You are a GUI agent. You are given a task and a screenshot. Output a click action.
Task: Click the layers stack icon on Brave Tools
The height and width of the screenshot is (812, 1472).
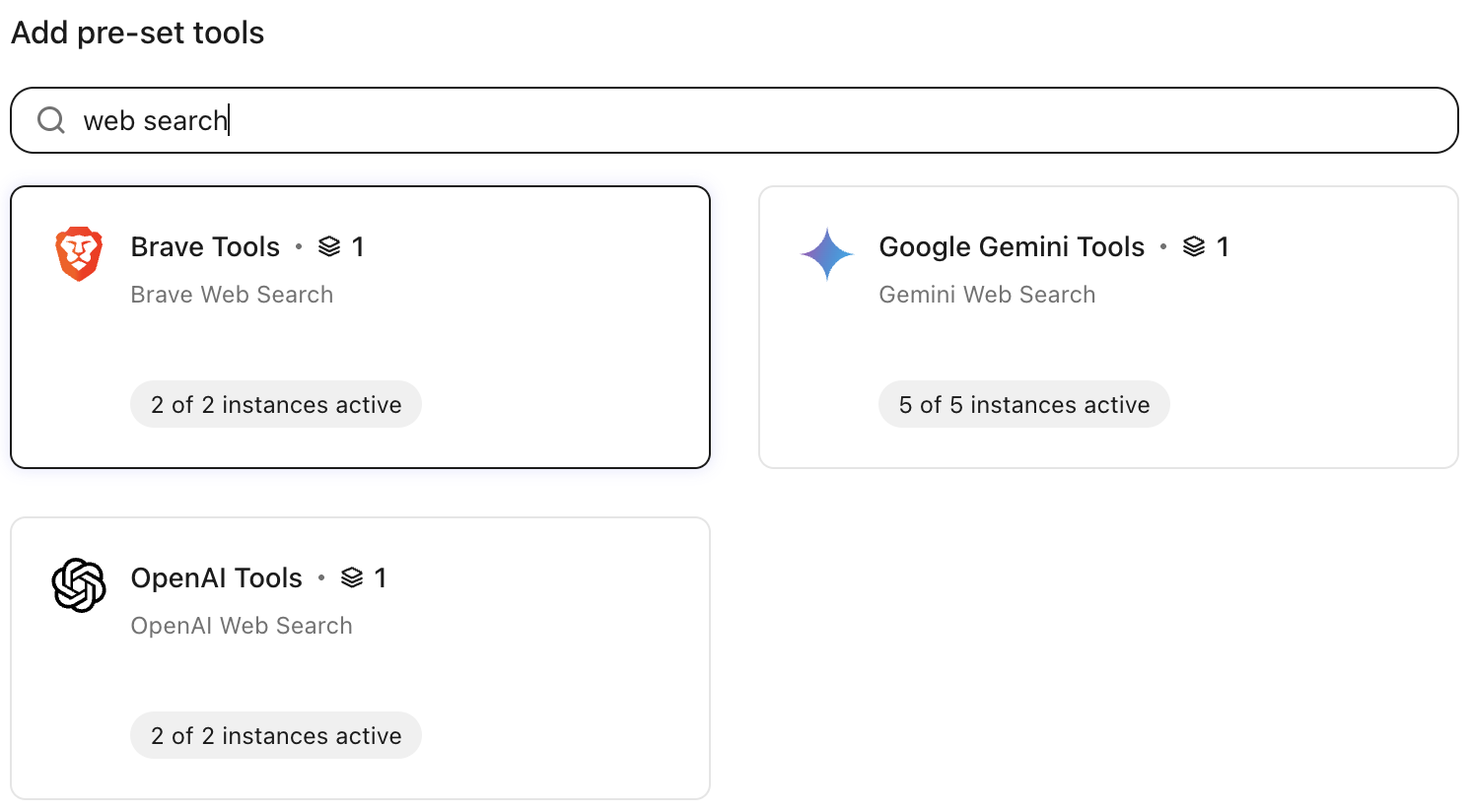329,246
